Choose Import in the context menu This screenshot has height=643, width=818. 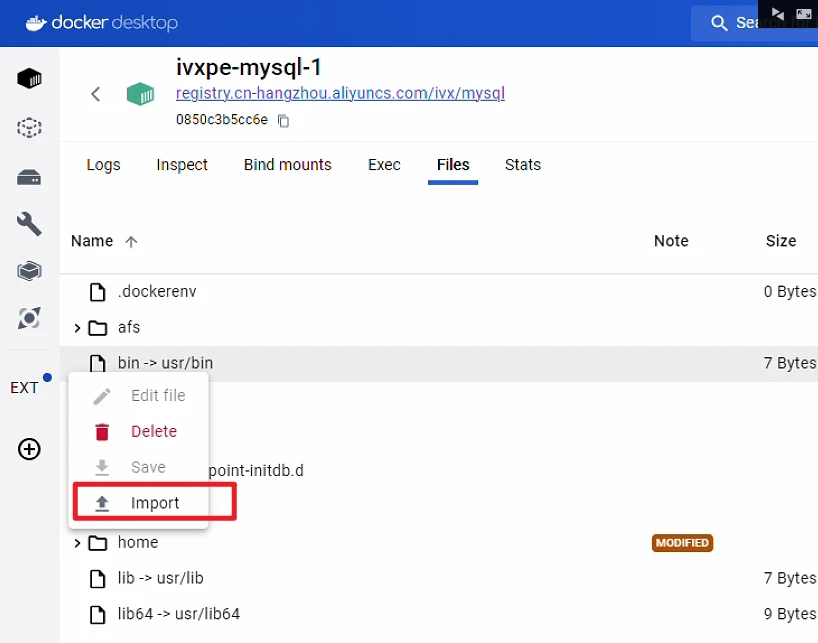[139, 503]
